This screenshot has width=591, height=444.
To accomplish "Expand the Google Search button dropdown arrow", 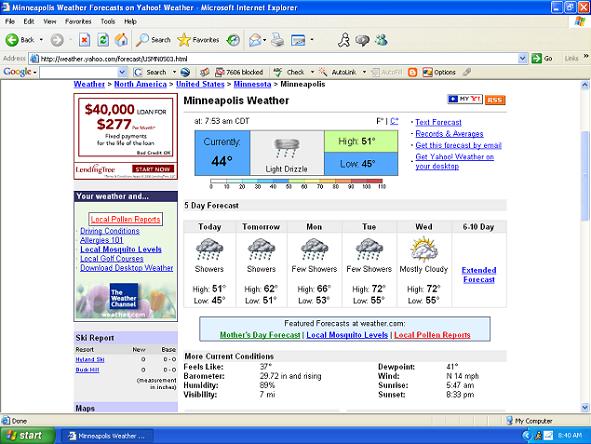I will coord(174,72).
